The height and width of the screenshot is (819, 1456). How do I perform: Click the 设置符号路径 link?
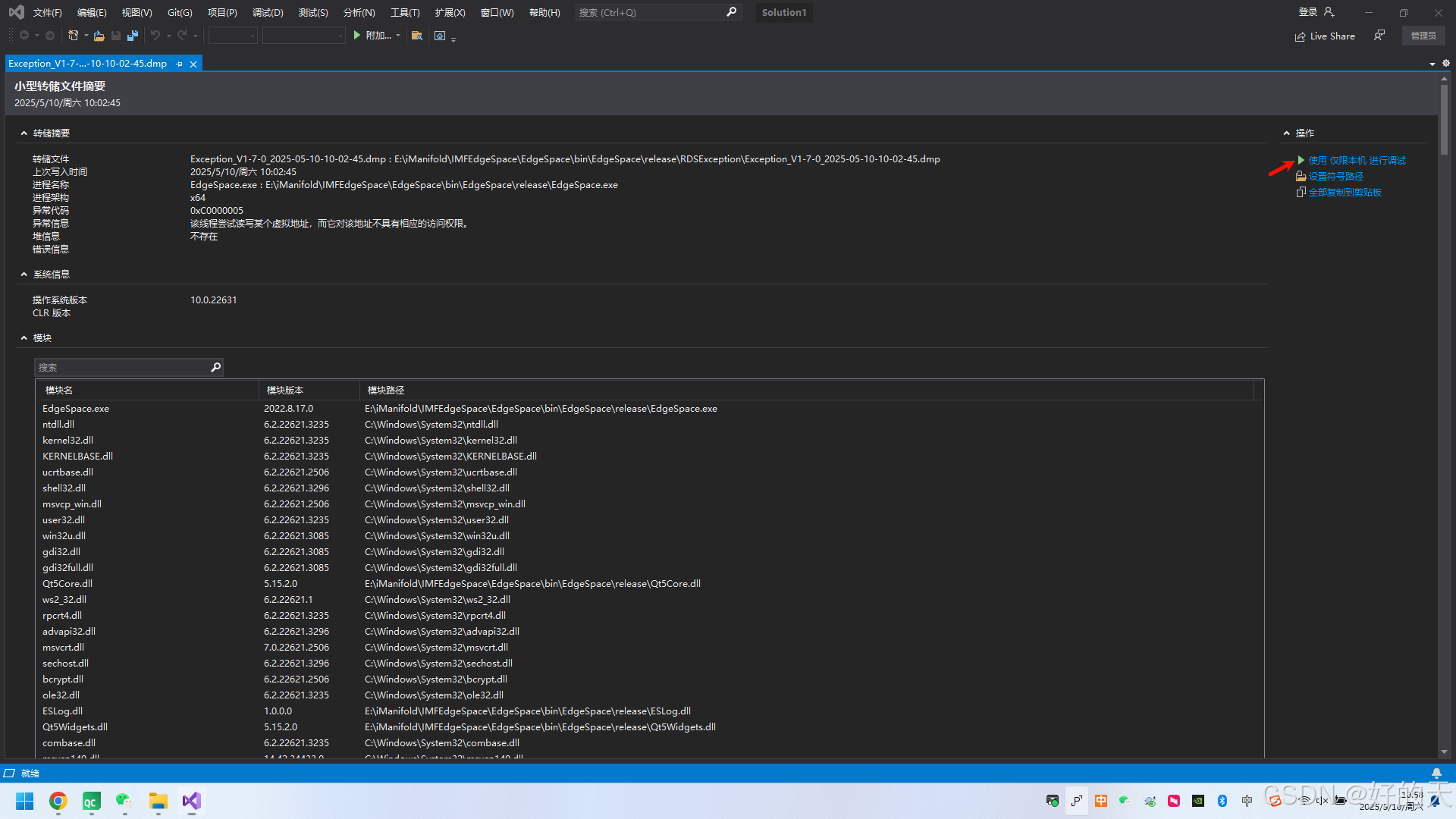click(1335, 177)
